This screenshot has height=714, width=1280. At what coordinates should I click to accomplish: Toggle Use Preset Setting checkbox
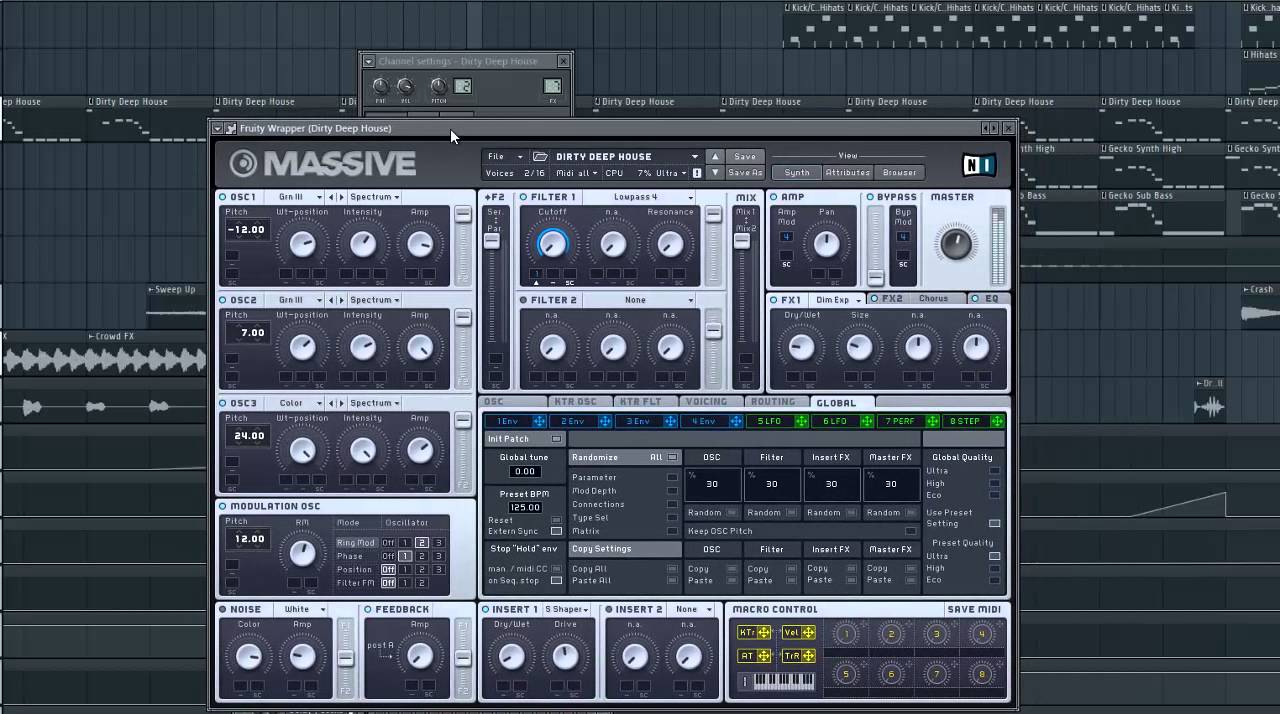(994, 523)
